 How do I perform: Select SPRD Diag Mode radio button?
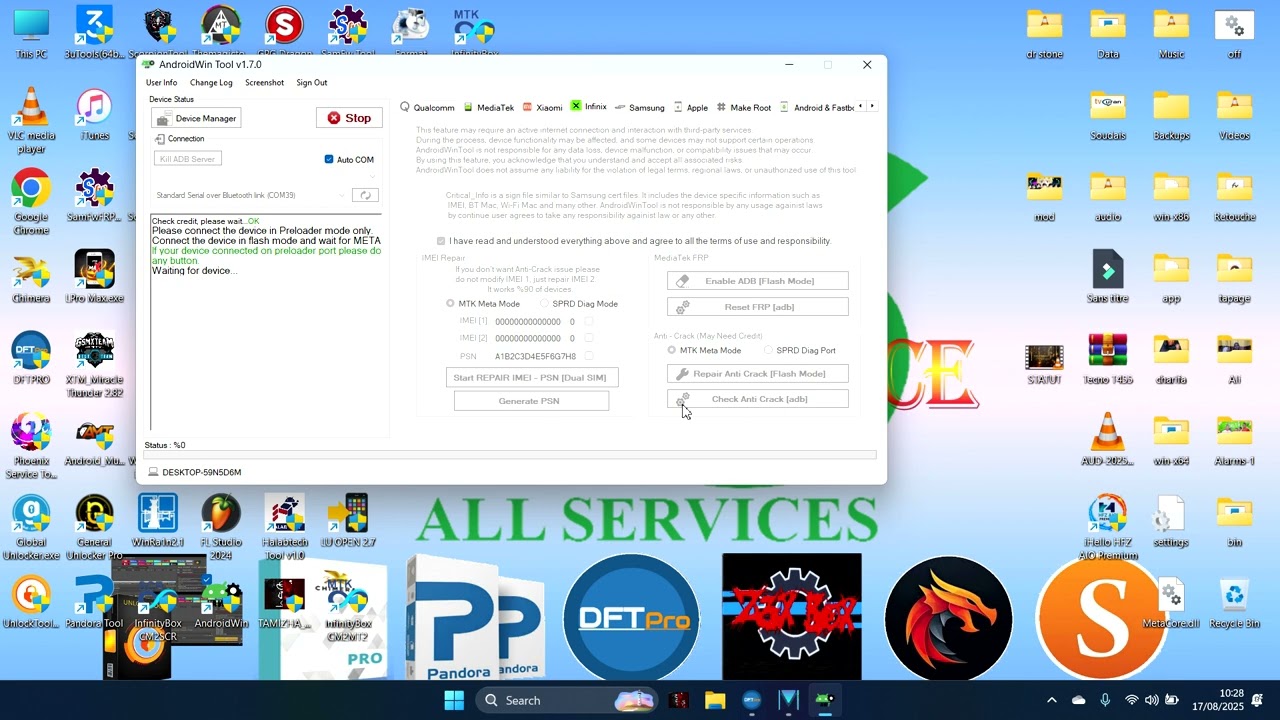tap(578, 304)
